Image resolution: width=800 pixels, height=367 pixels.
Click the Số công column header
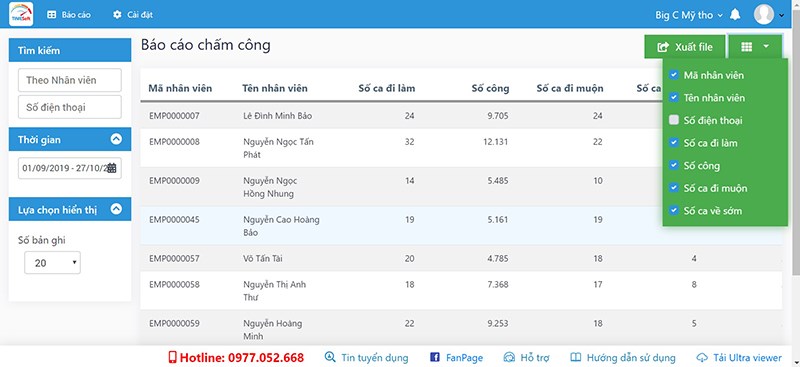(490, 88)
